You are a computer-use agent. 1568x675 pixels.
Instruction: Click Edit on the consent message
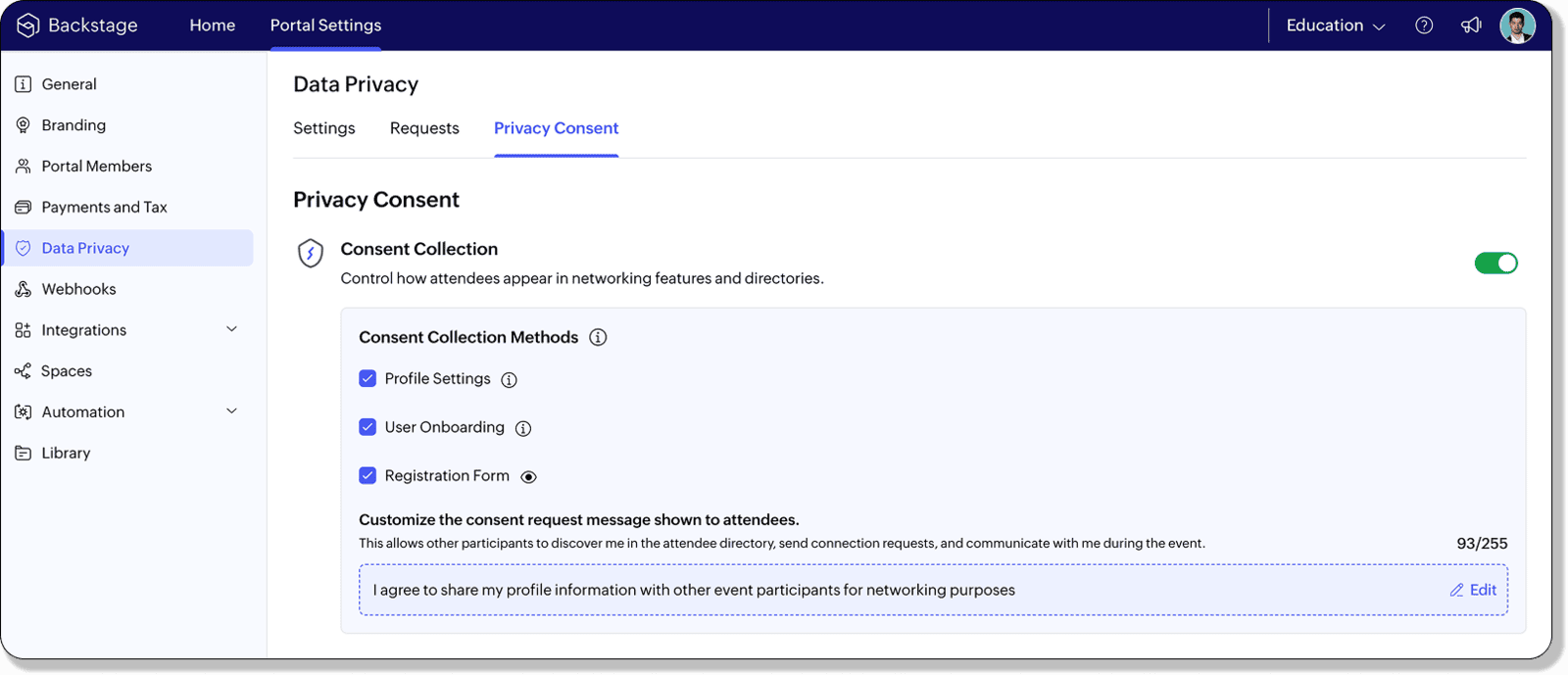(1473, 590)
